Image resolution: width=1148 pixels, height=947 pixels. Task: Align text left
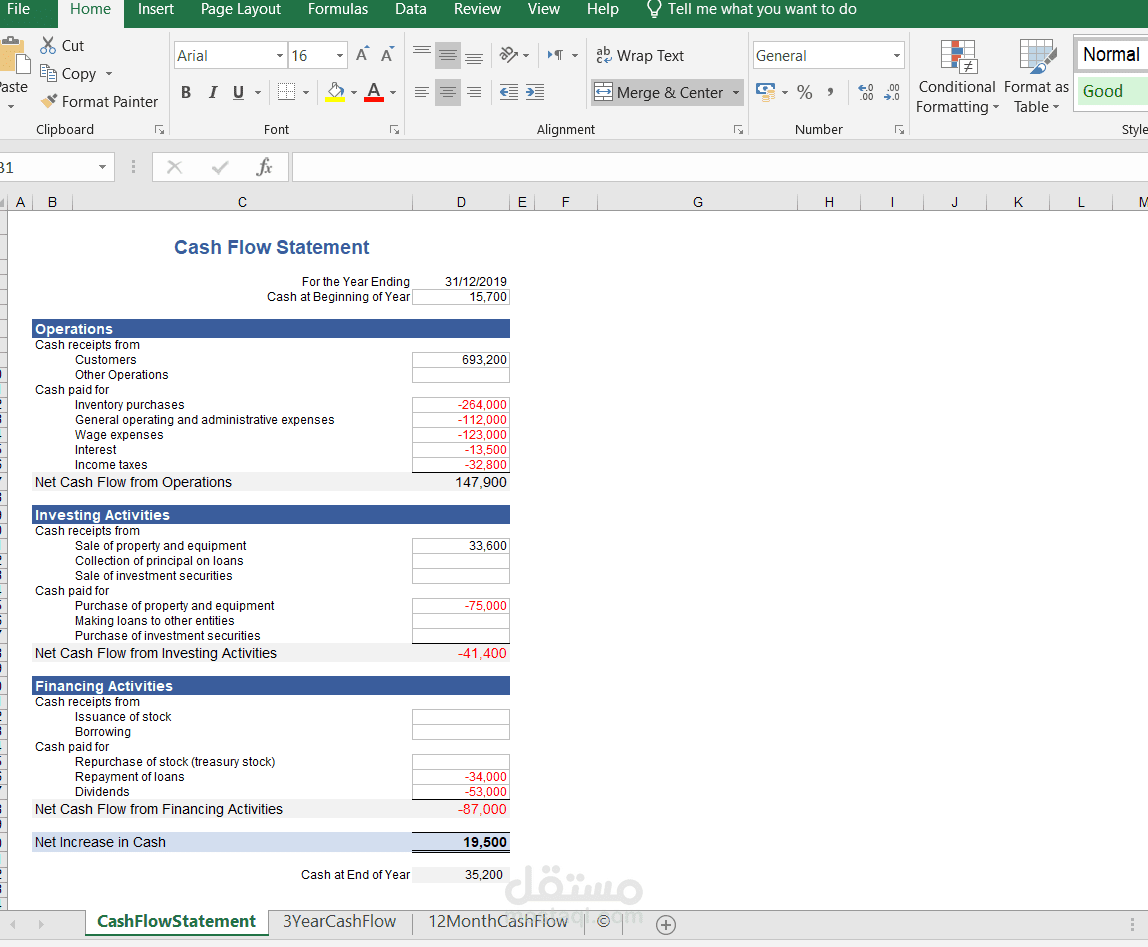pyautogui.click(x=422, y=92)
